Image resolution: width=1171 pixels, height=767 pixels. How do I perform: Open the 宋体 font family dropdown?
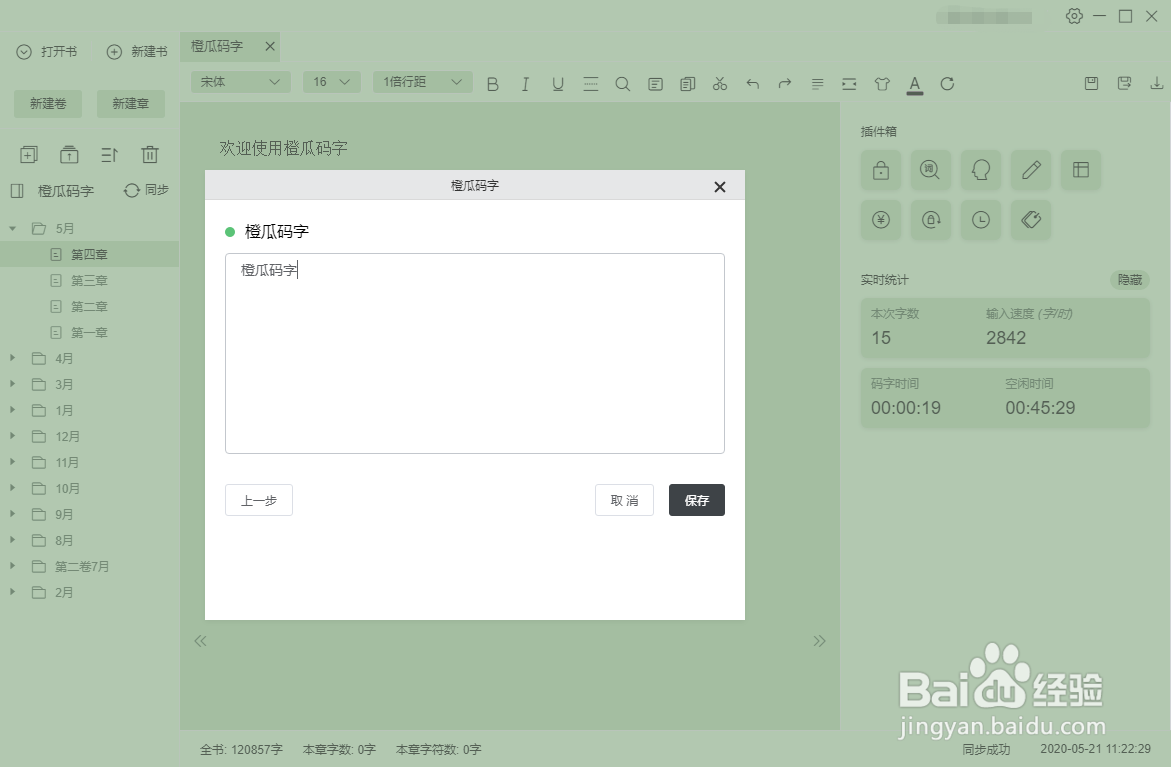tap(240, 82)
